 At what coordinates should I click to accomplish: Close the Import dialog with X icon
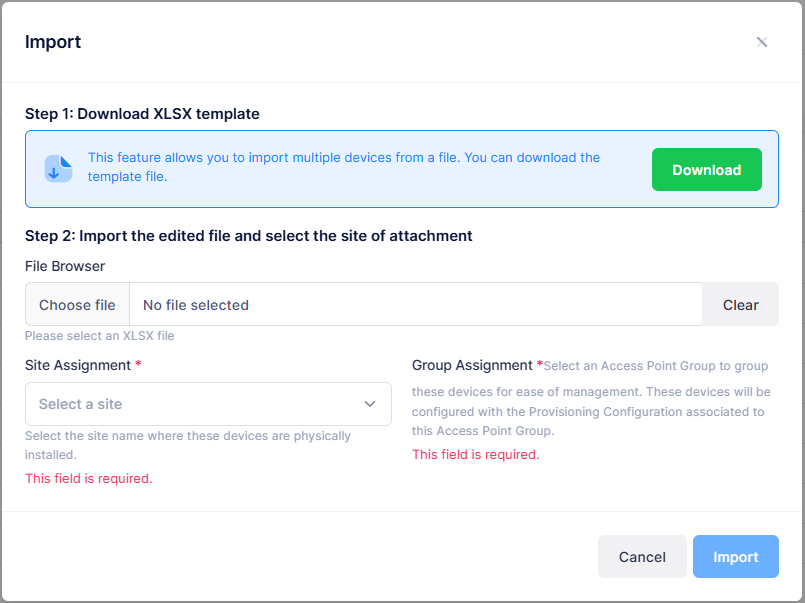[x=762, y=42]
